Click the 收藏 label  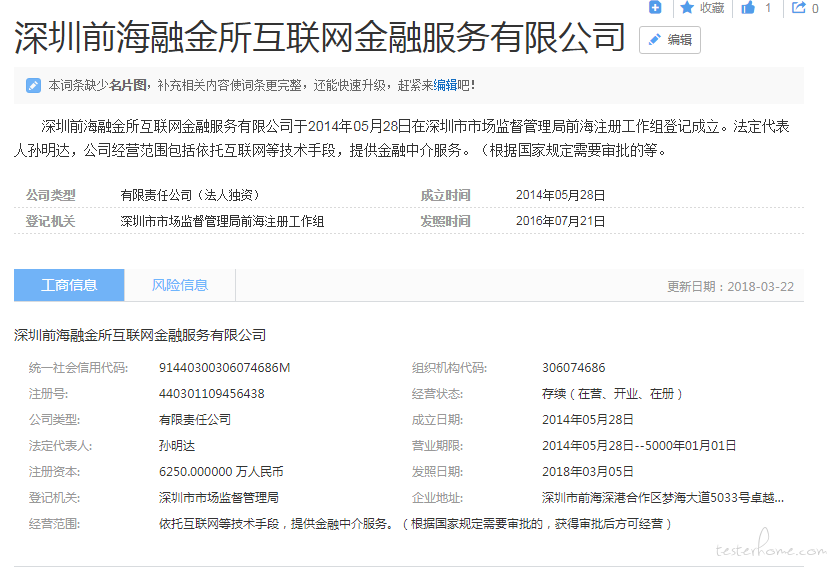[x=712, y=8]
